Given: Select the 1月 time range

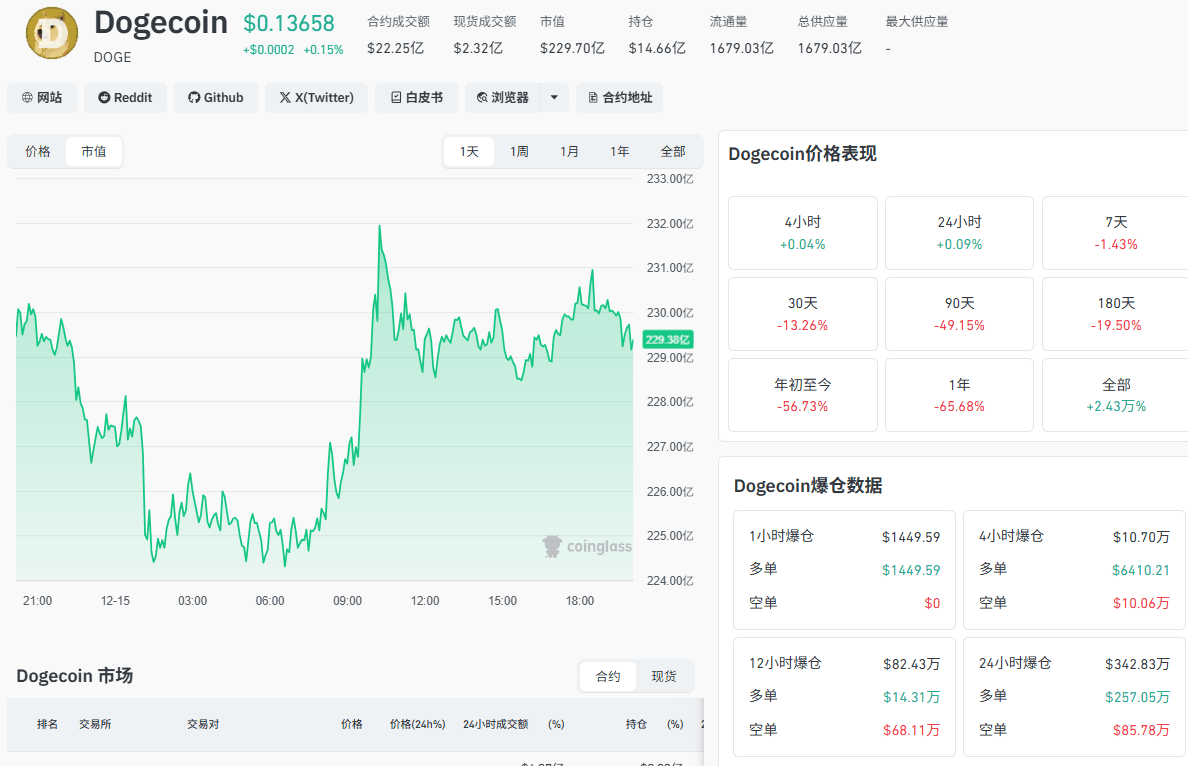Looking at the screenshot, I should pyautogui.click(x=569, y=152).
